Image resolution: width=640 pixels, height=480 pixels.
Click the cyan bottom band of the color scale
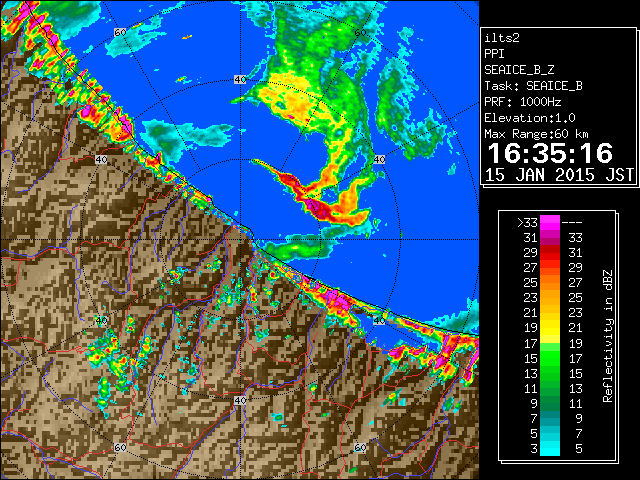click(x=550, y=448)
